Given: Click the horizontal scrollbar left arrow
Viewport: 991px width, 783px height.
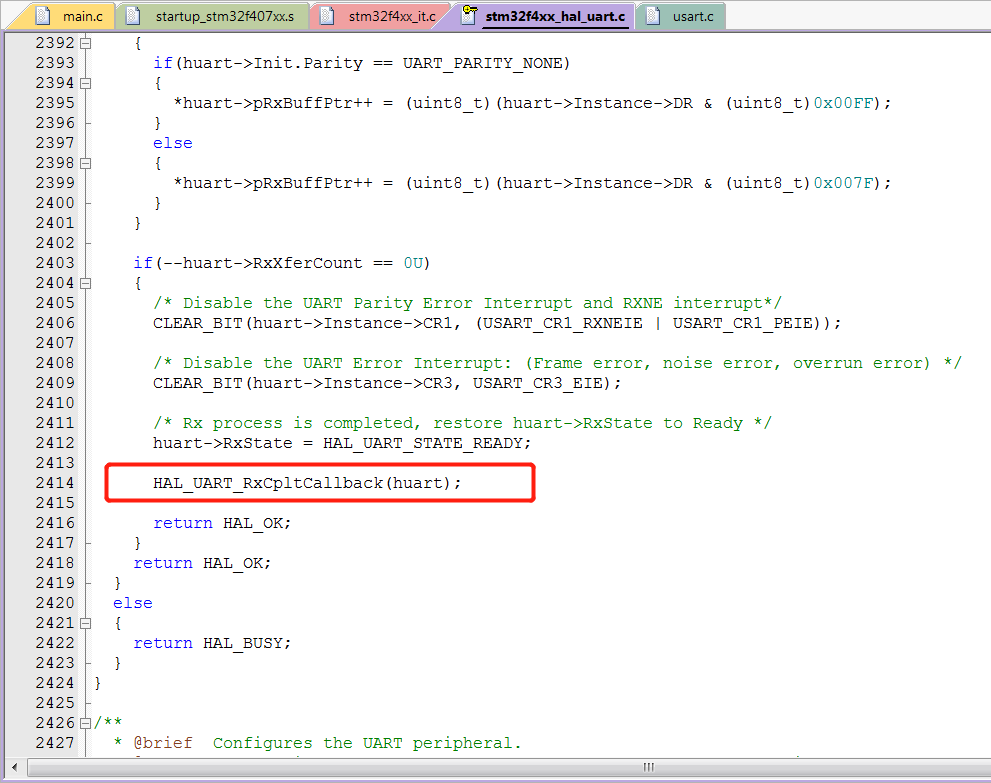Looking at the screenshot, I should [x=14, y=767].
